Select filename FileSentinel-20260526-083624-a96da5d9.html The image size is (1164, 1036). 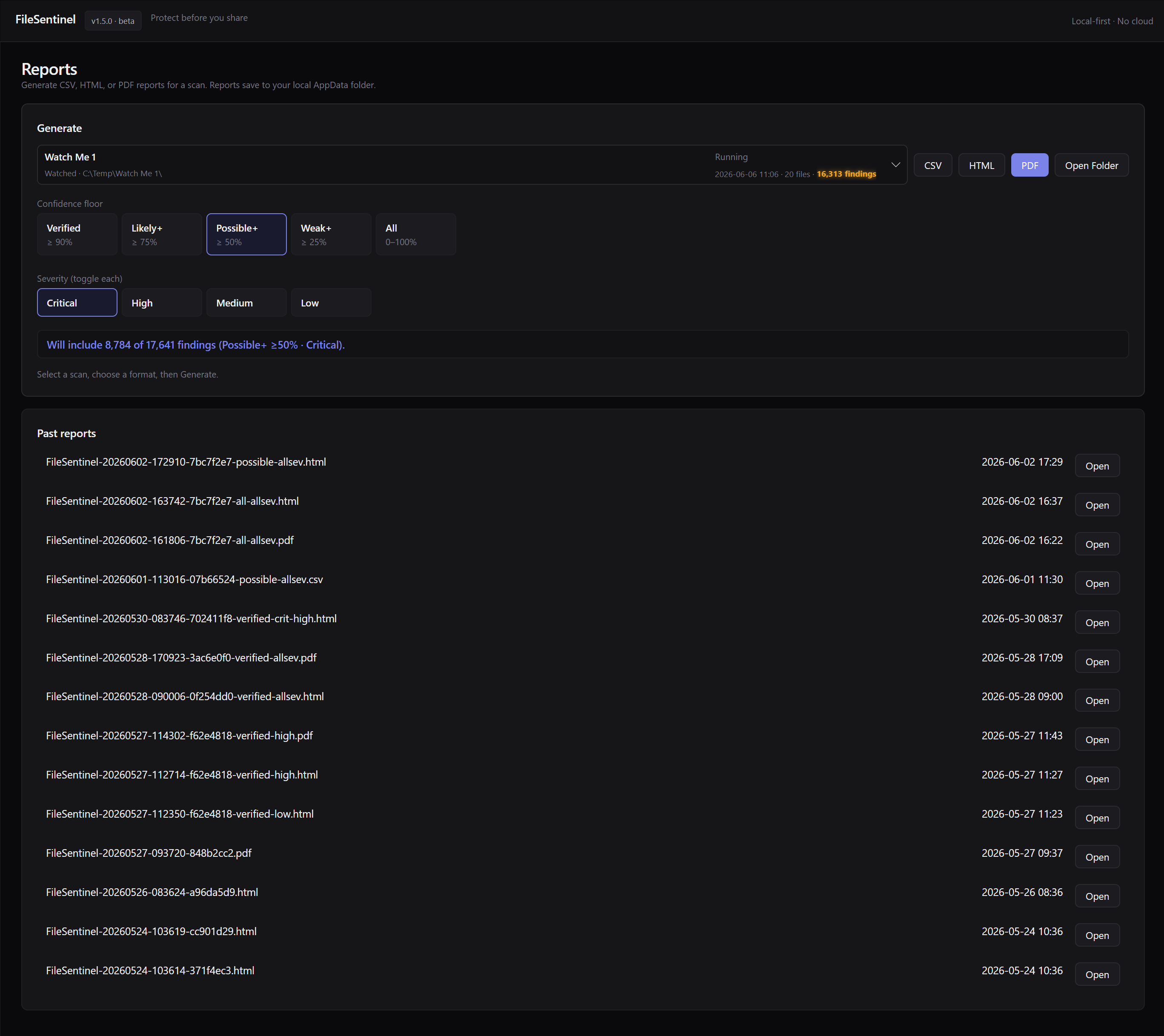(x=152, y=892)
